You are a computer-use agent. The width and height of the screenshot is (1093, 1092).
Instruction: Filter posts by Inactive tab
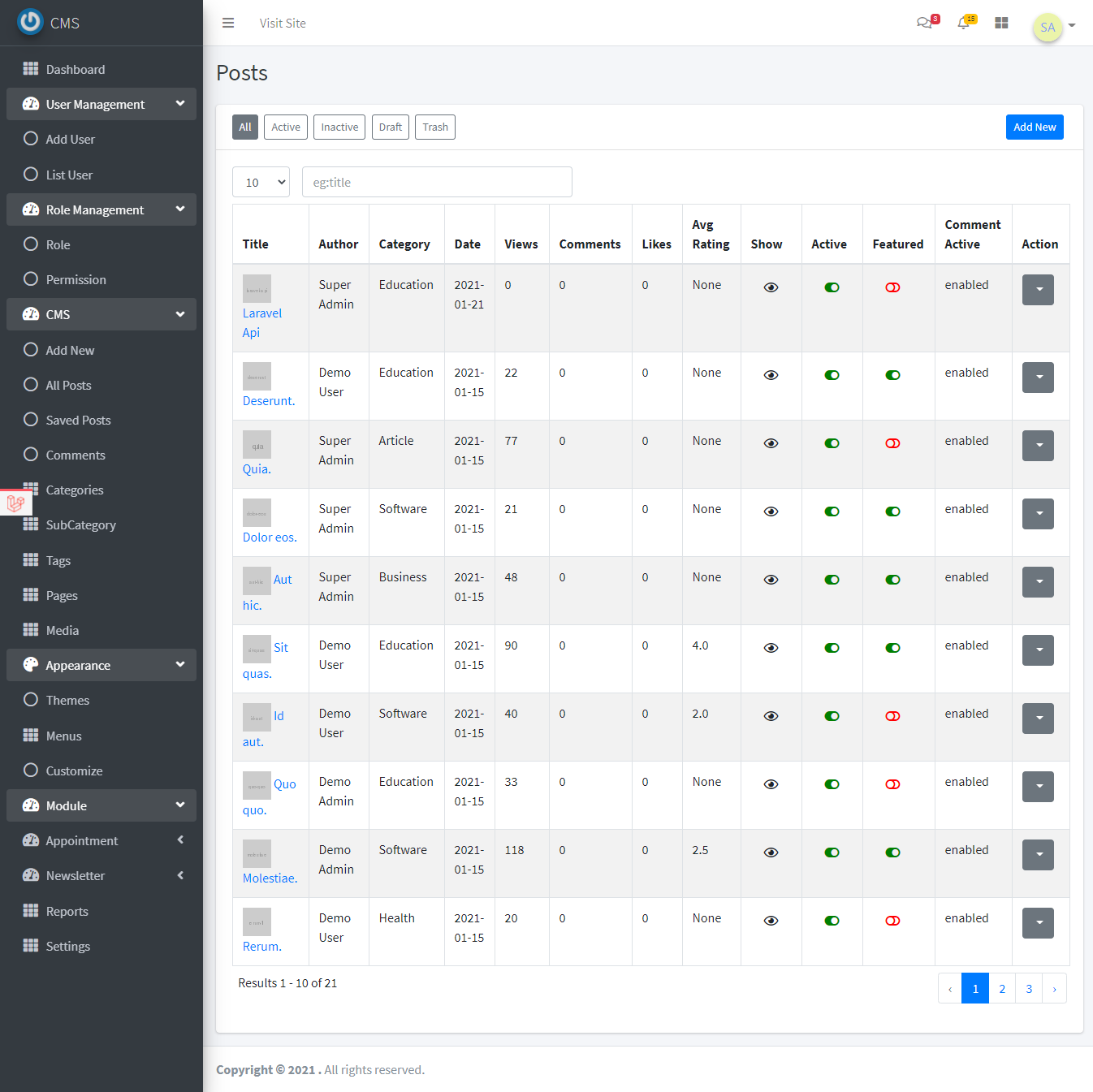coord(339,127)
